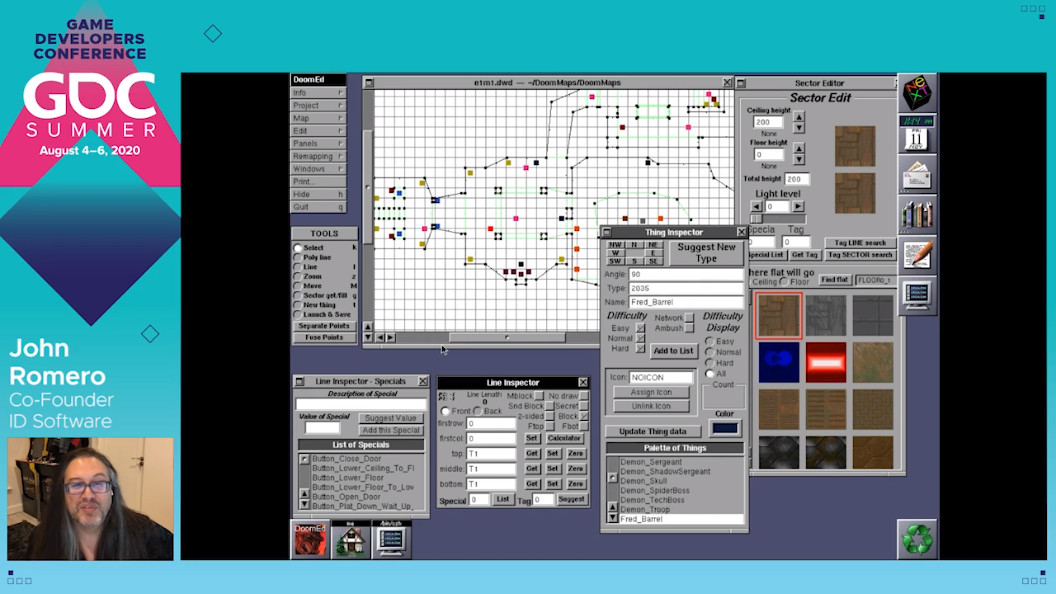Viewport: 1056px width, 594px height.
Task: Click Zero button for top texture
Action: click(575, 454)
